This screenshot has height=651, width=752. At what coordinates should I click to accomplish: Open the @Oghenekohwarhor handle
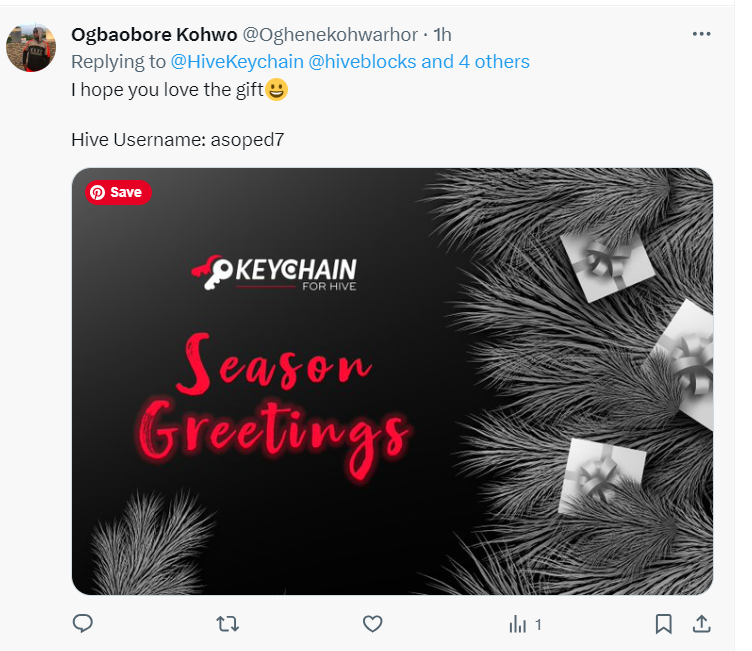(x=330, y=35)
